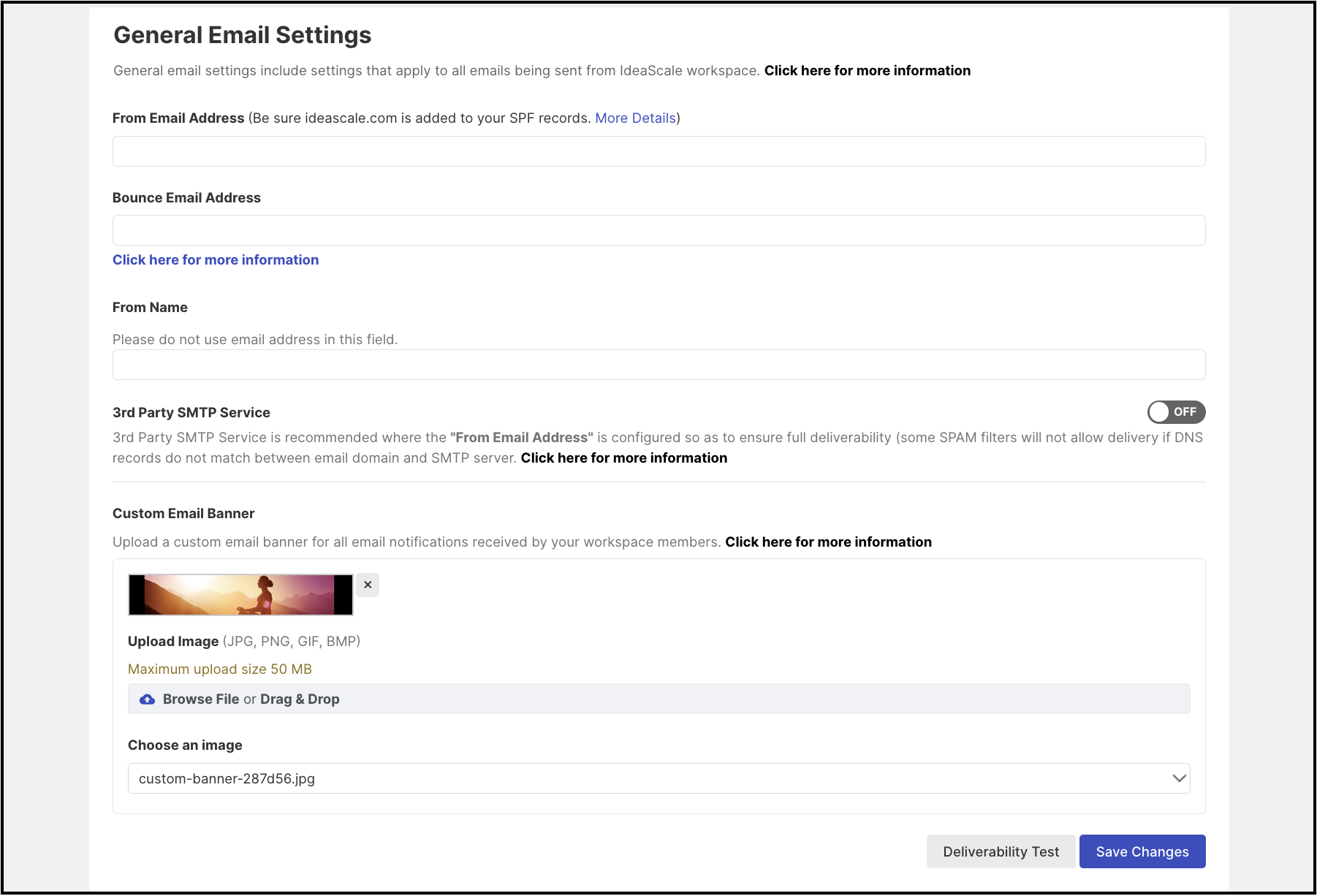Viewport: 1317px width, 896px height.
Task: Click the OFF label on SMTP toggle
Action: coord(1185,412)
